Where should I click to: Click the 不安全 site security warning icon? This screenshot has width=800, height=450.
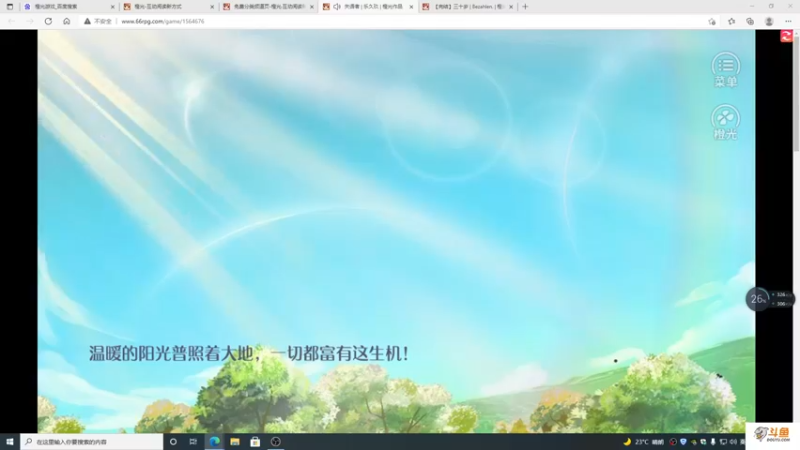[x=87, y=21]
